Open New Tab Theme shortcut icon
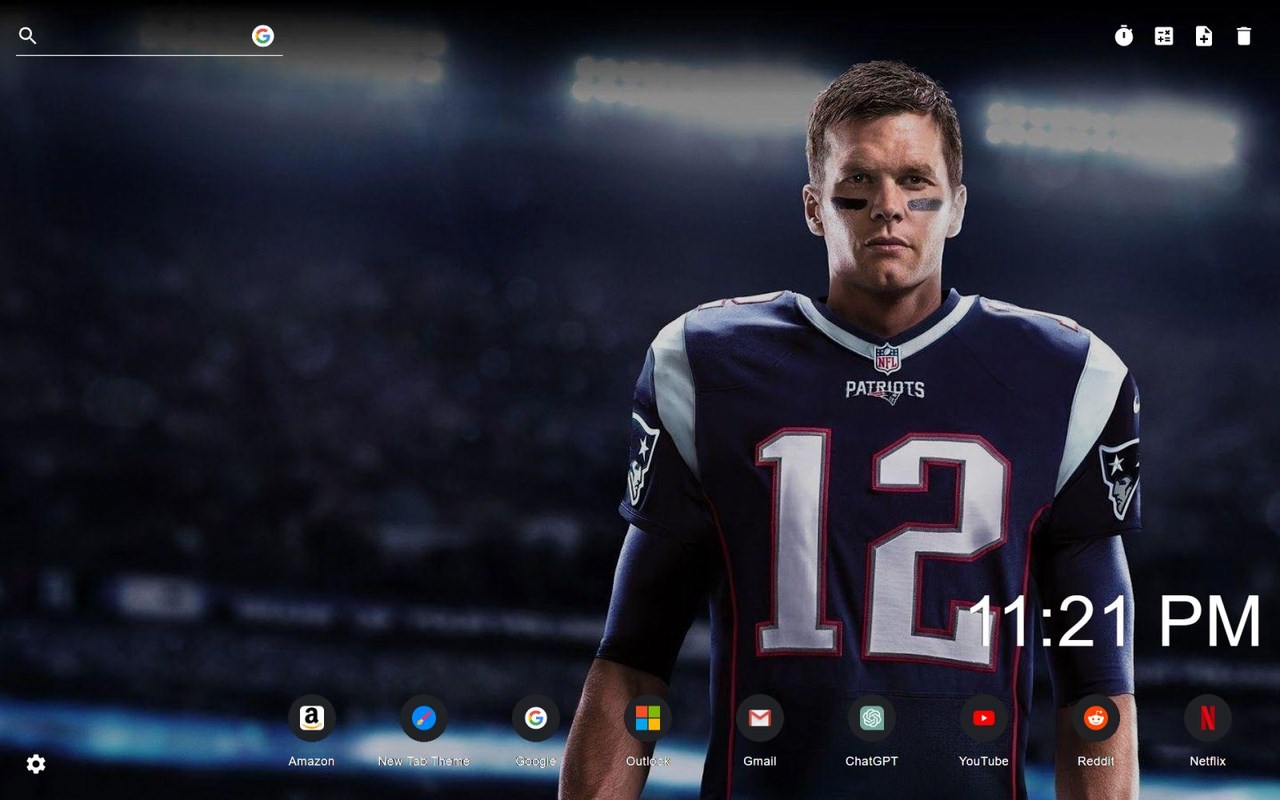 click(x=424, y=718)
